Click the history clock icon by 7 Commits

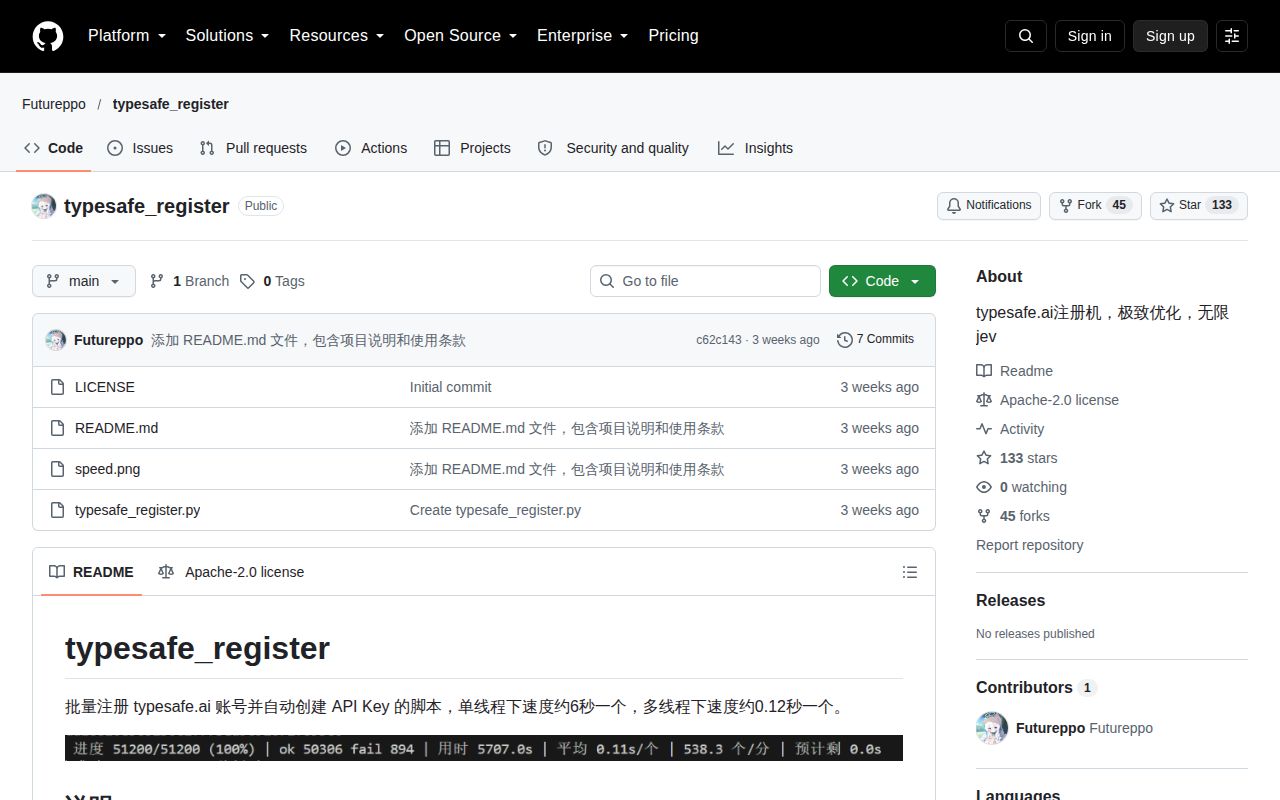click(x=845, y=340)
